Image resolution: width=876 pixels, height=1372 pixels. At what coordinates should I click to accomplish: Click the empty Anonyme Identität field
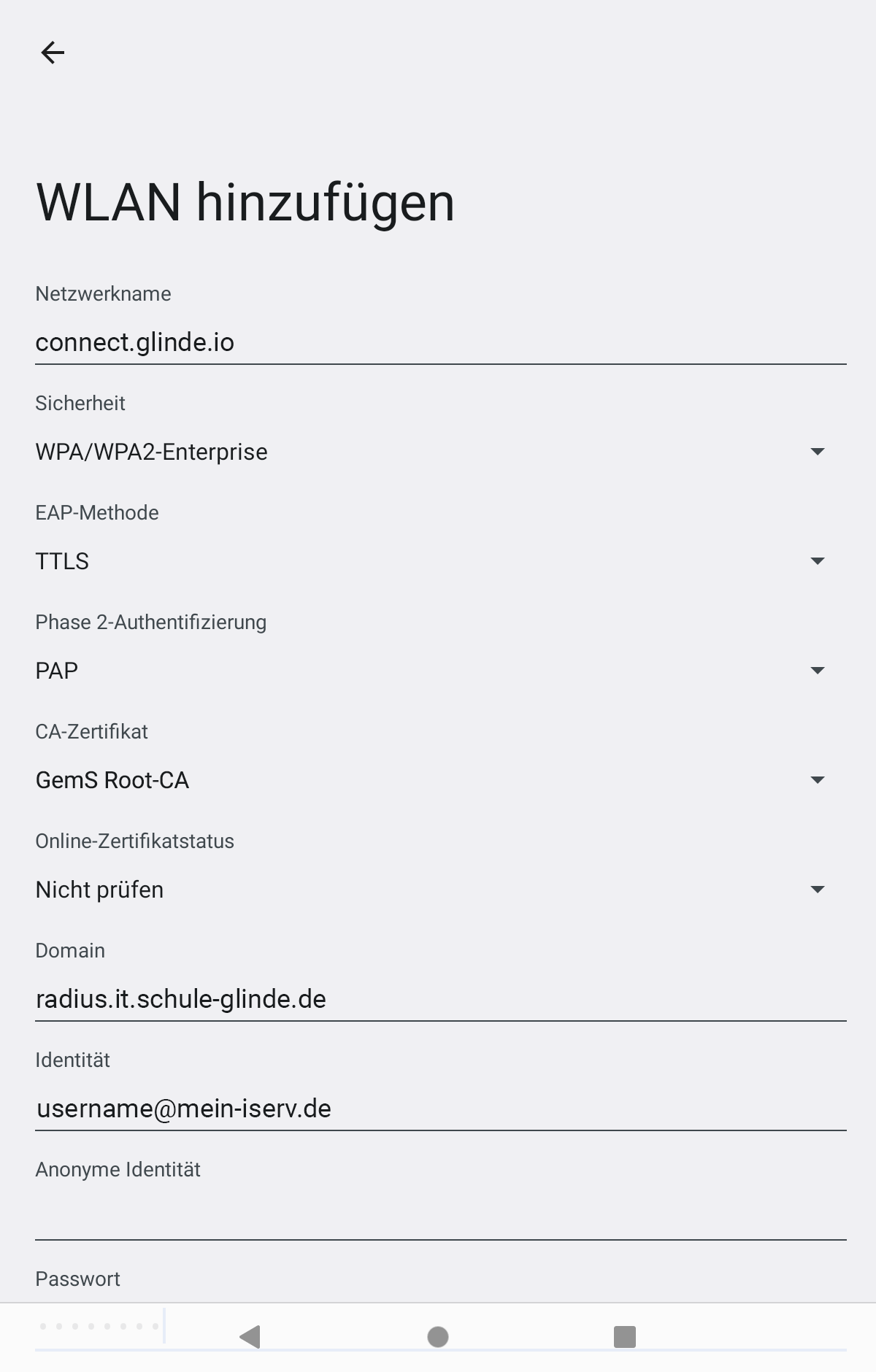point(438,1217)
